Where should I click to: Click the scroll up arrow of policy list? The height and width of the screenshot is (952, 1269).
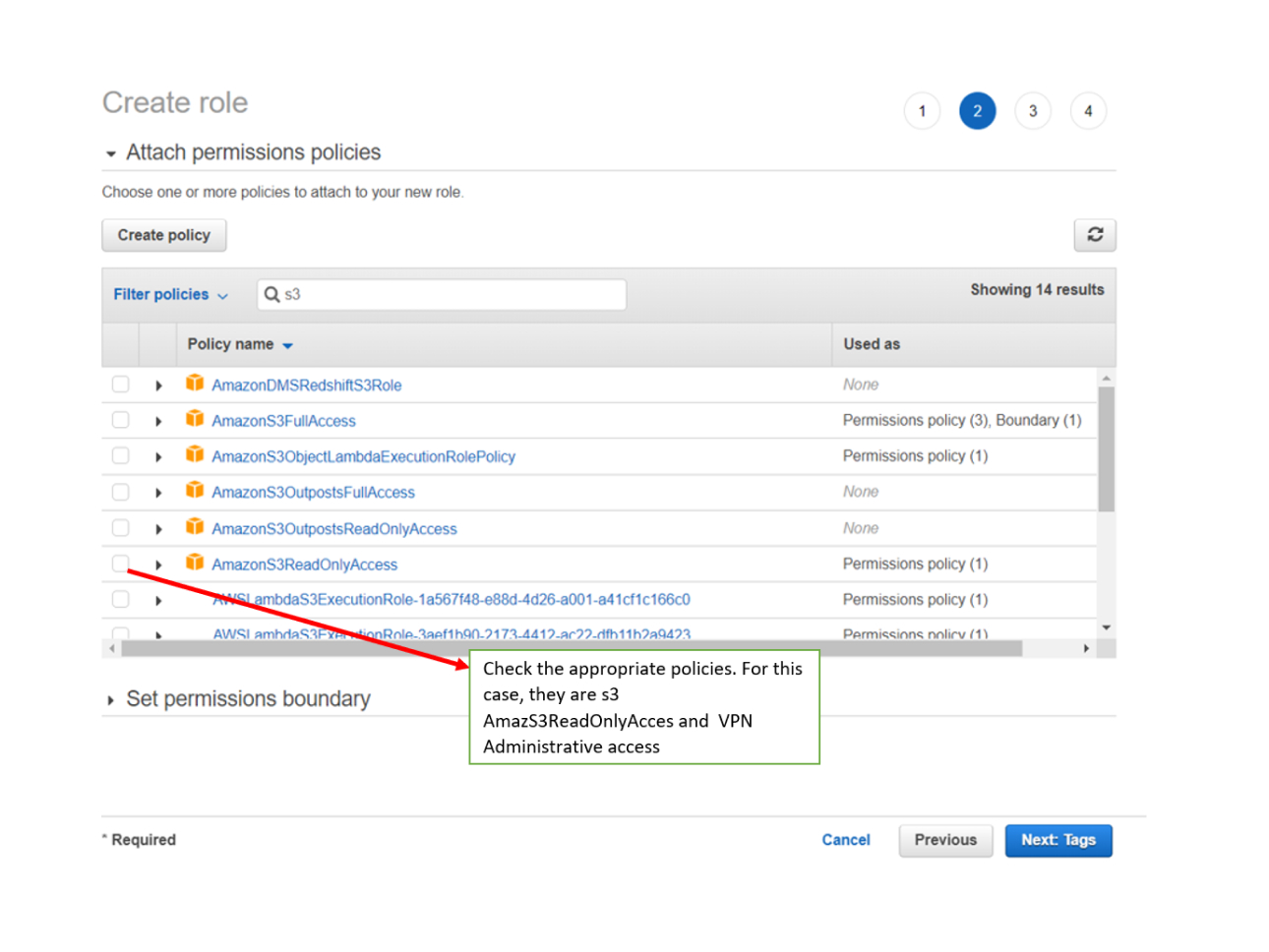(x=1107, y=378)
